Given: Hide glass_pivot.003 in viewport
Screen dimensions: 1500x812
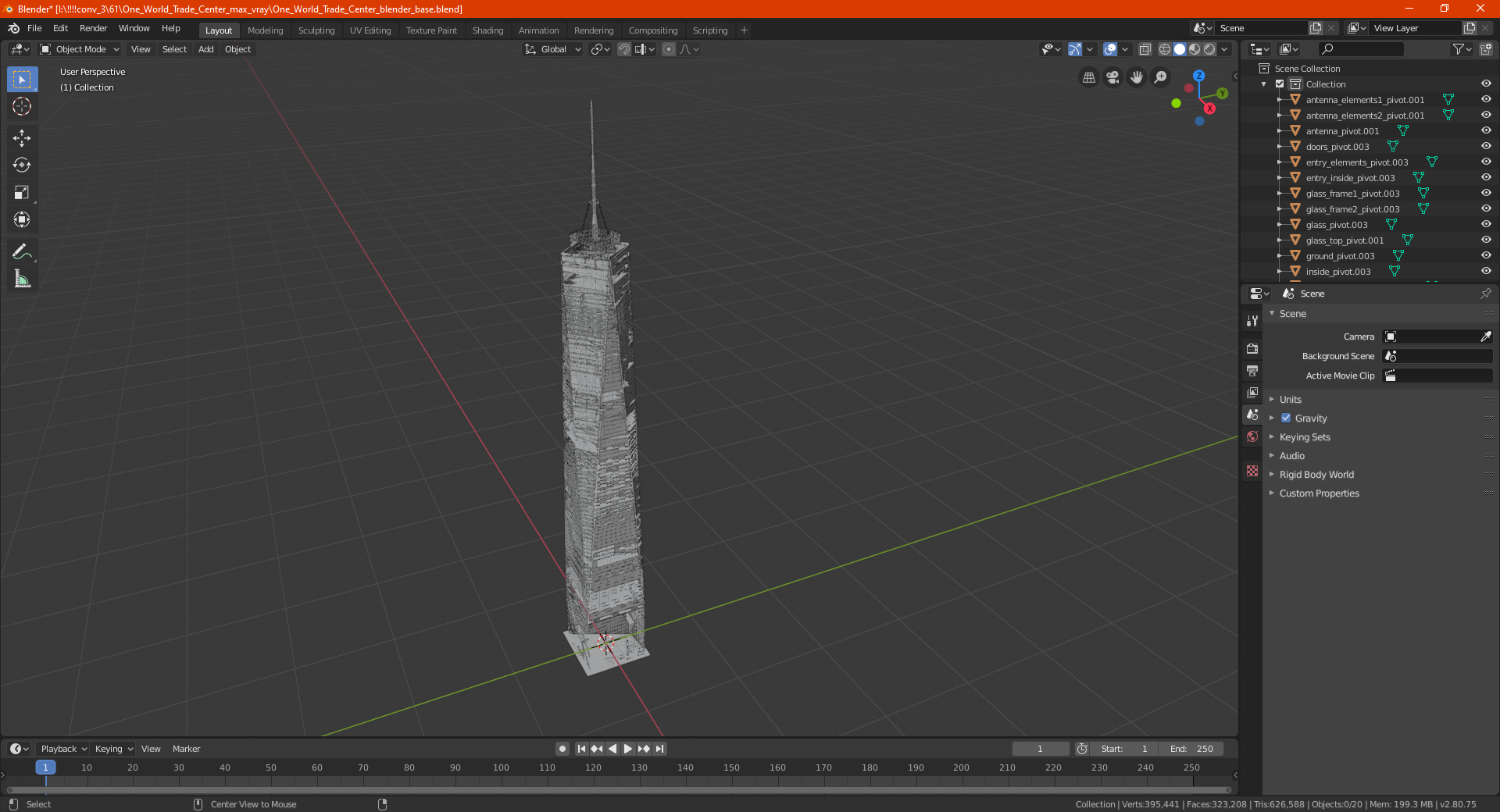Looking at the screenshot, I should point(1486,224).
